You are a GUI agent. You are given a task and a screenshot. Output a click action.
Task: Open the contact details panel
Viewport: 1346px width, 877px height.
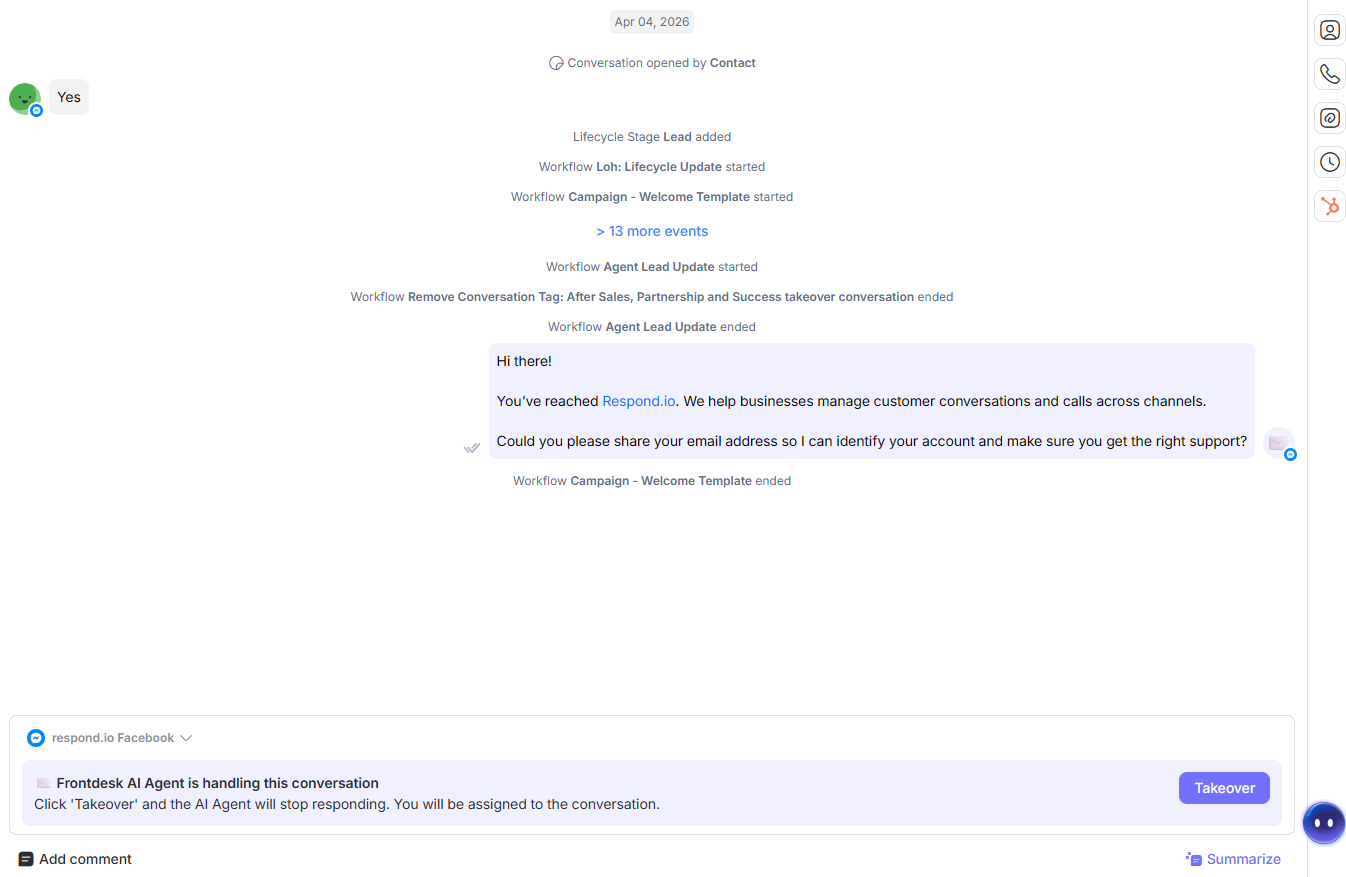1329,29
